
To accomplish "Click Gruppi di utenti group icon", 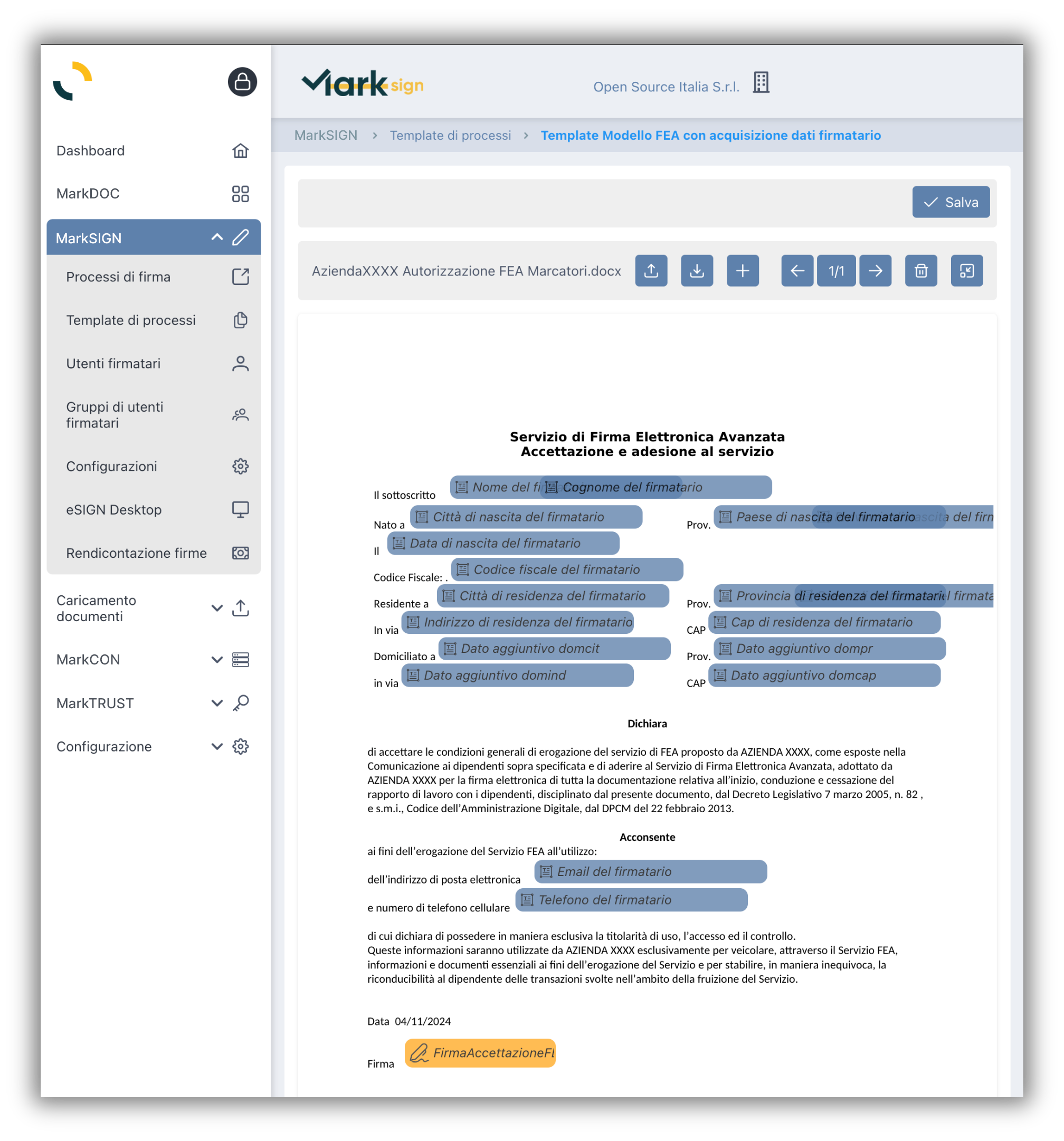I will tap(241, 414).
